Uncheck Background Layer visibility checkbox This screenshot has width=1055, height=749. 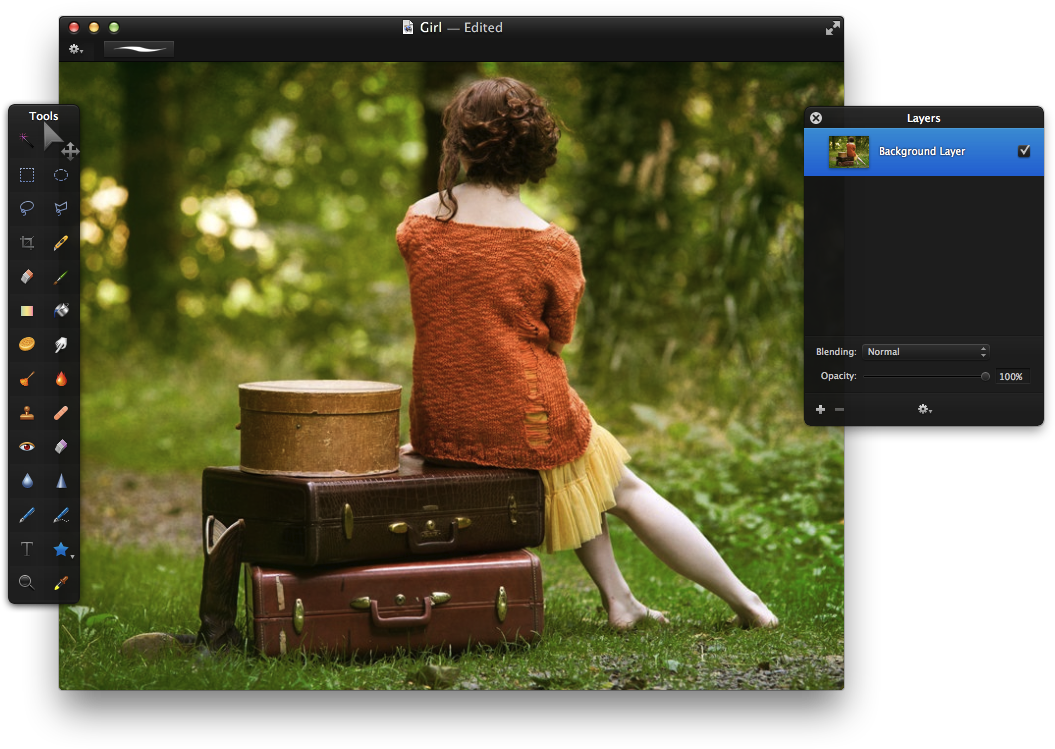click(x=1023, y=151)
